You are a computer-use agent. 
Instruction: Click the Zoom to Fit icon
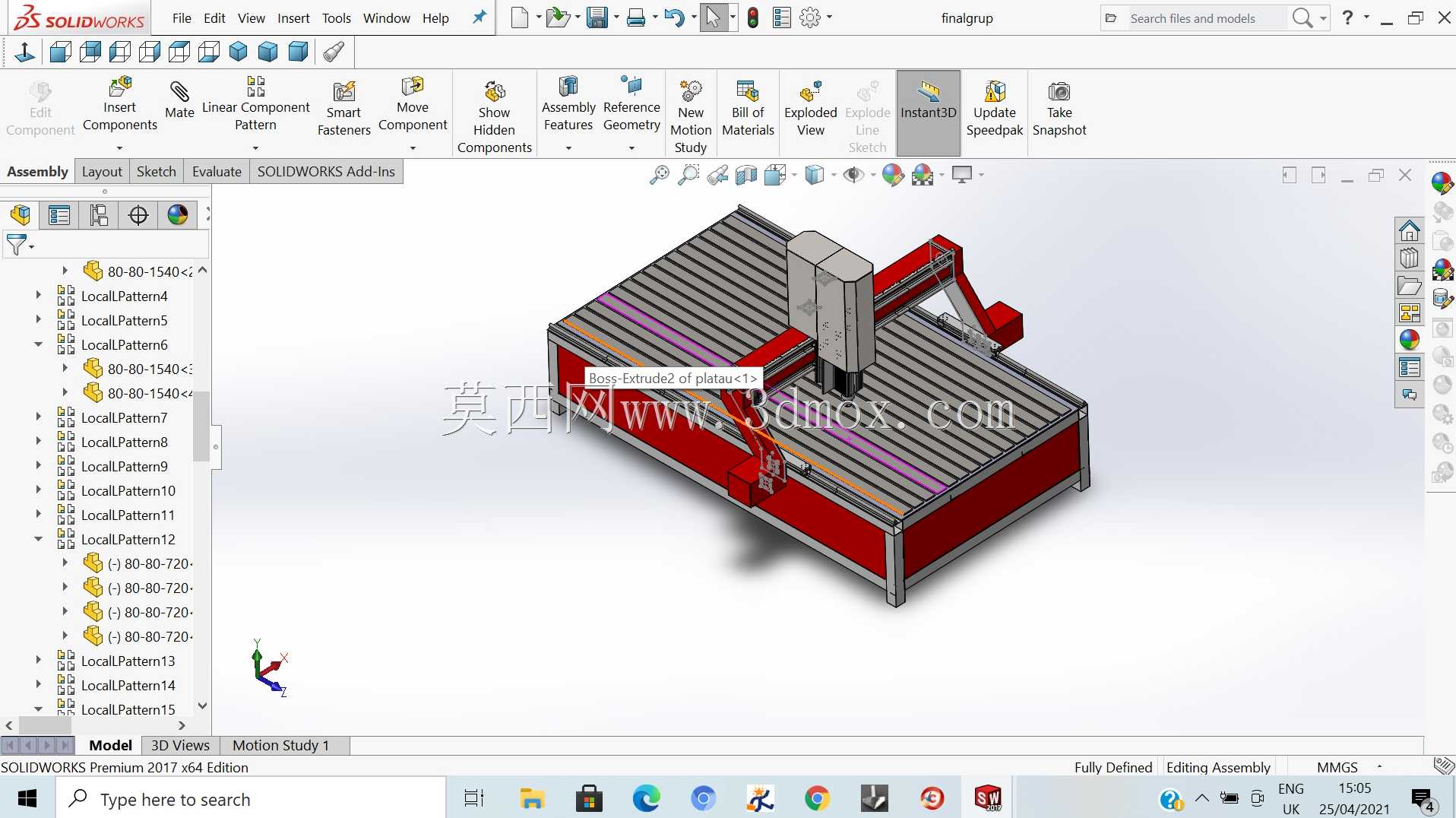point(660,175)
